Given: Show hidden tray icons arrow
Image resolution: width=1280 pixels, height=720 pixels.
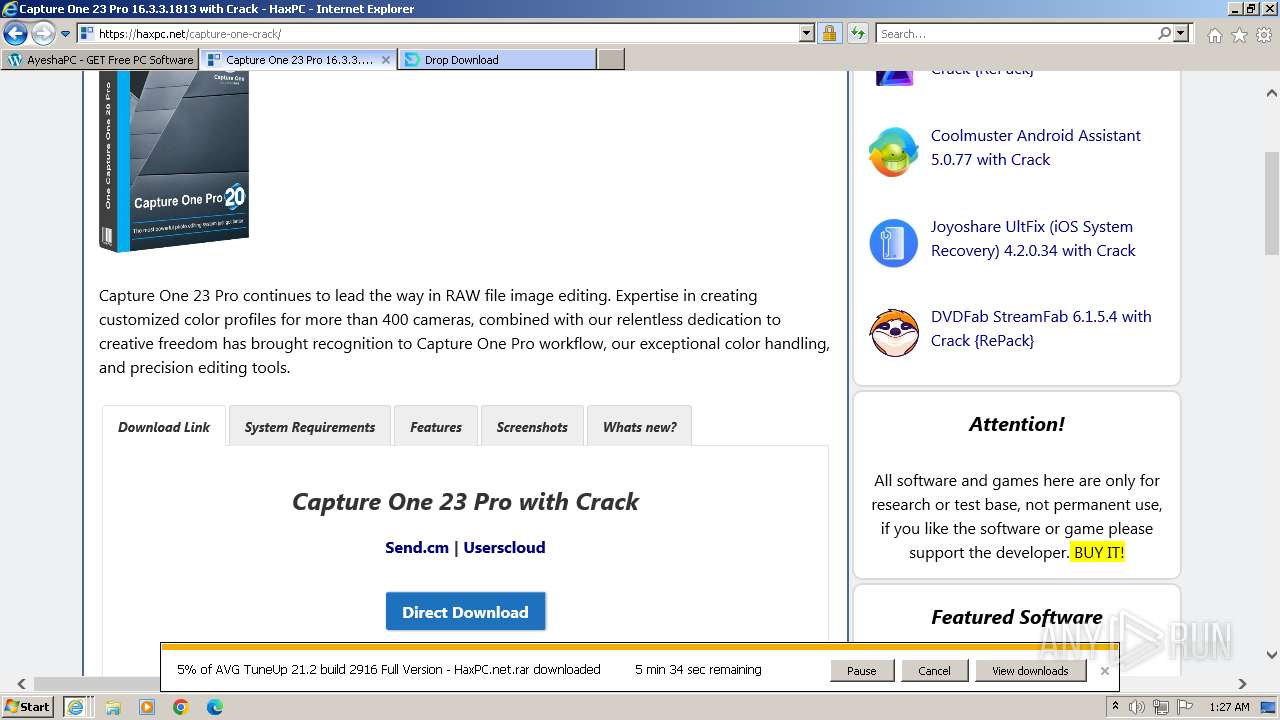Looking at the screenshot, I should (x=1115, y=707).
